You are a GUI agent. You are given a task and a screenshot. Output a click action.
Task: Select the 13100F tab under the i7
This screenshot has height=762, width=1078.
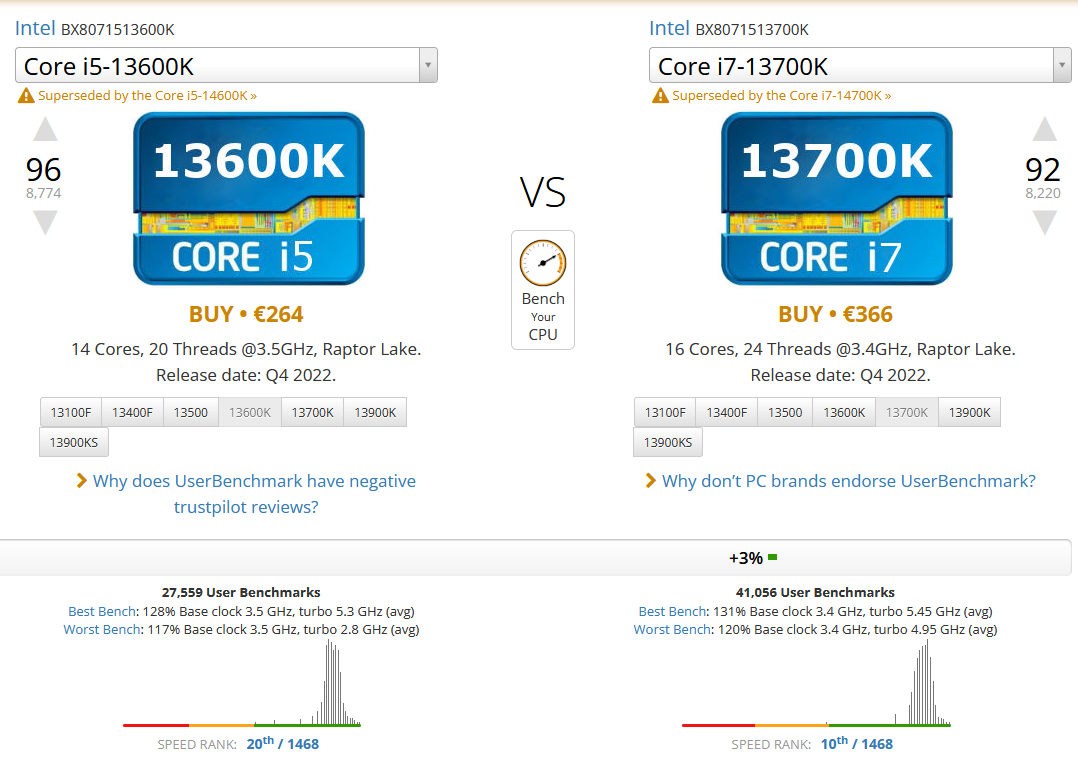tap(665, 412)
